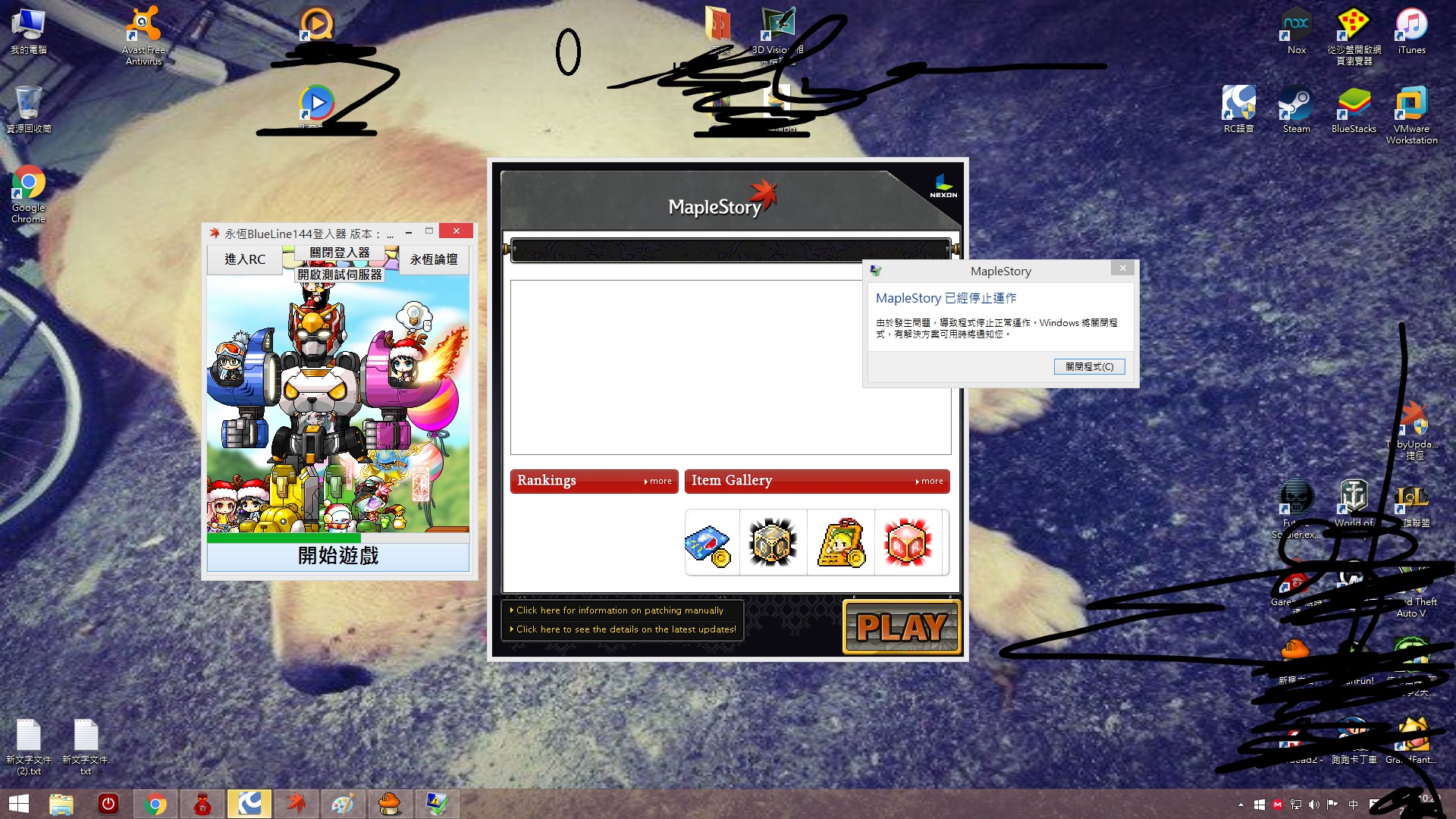
Task: Click the latest updates details link
Action: tap(623, 629)
